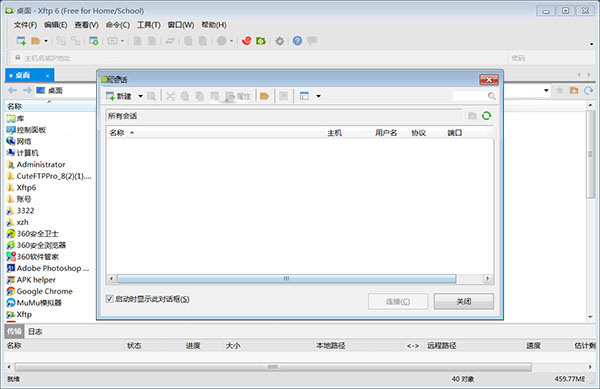
Task: Click the magnifier search icon in dialog
Action: [492, 96]
